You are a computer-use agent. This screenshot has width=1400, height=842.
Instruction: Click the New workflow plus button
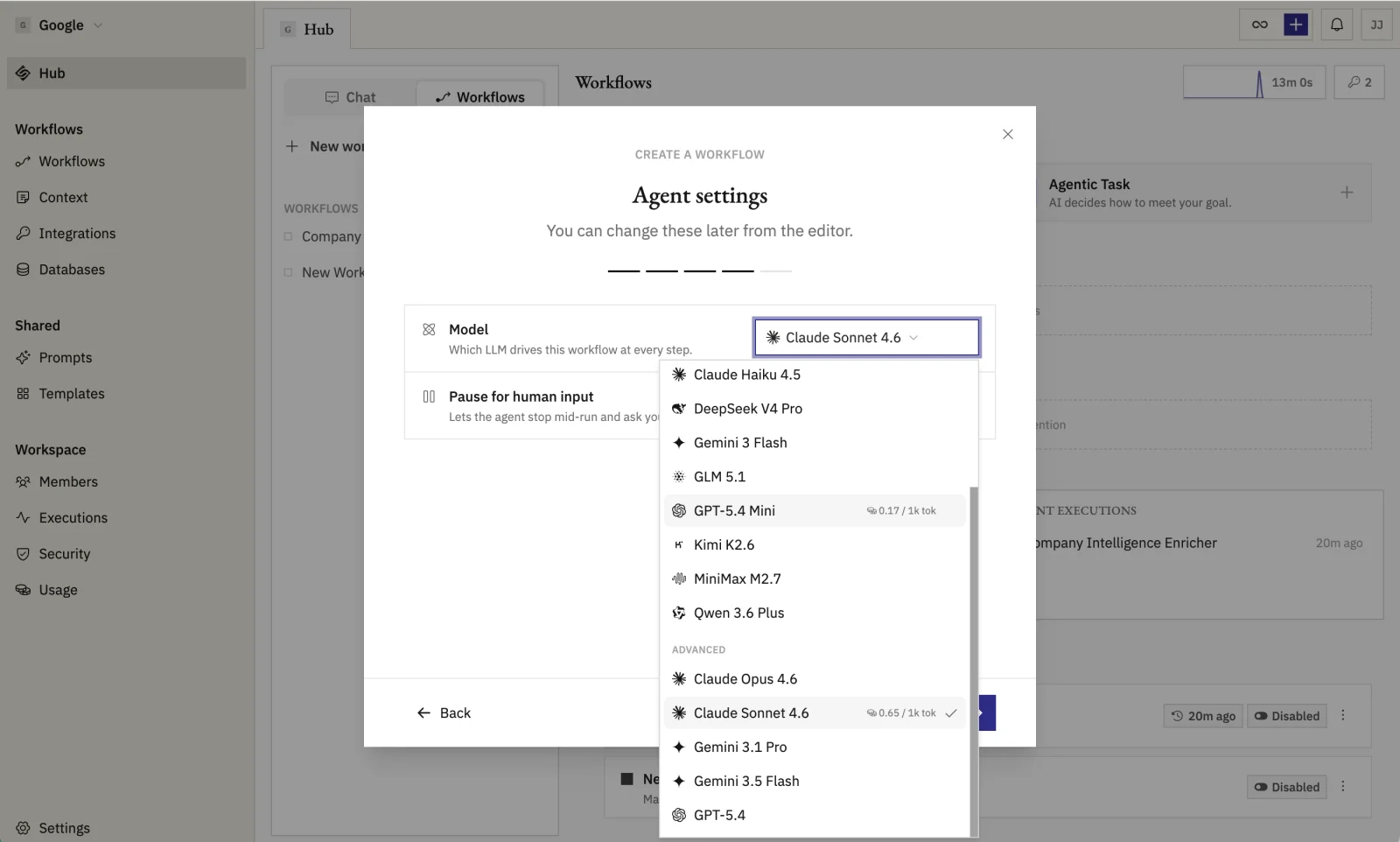[x=292, y=146]
